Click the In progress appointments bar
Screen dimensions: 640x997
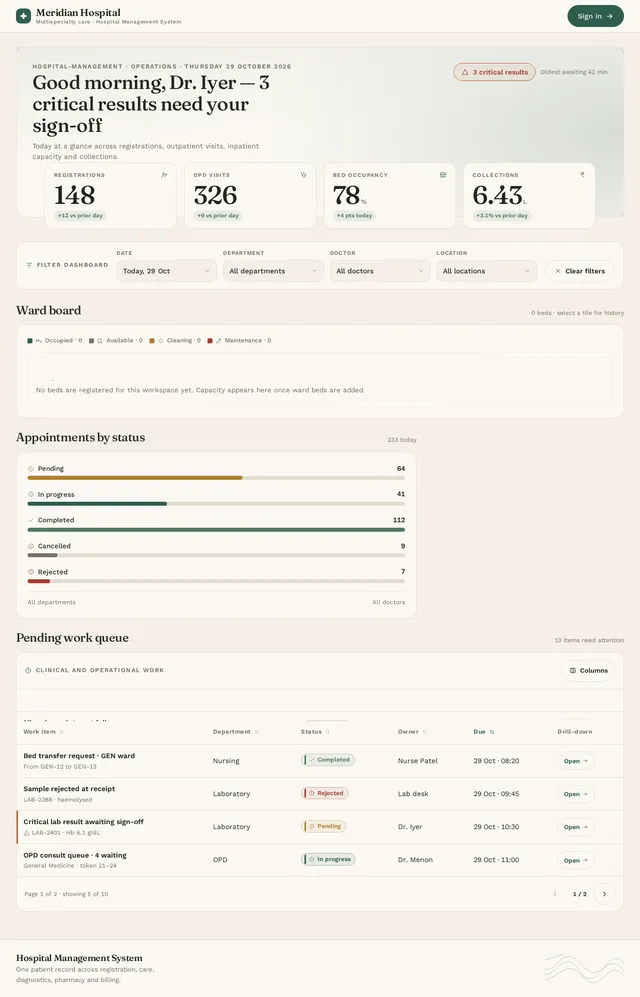[x=216, y=504]
